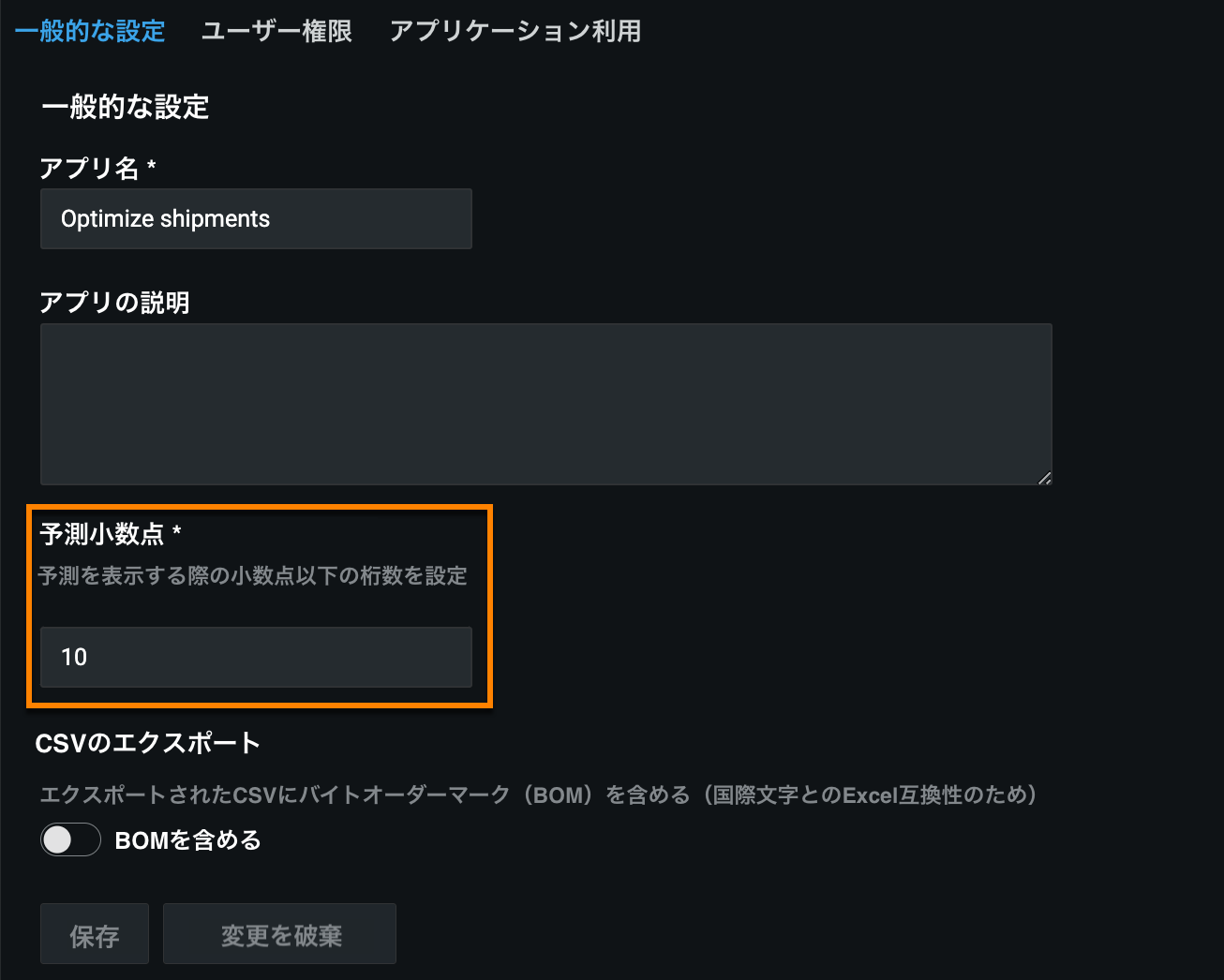This screenshot has width=1224, height=980.
Task: Click the アプリの説明 field label
Action: pyautogui.click(x=114, y=303)
